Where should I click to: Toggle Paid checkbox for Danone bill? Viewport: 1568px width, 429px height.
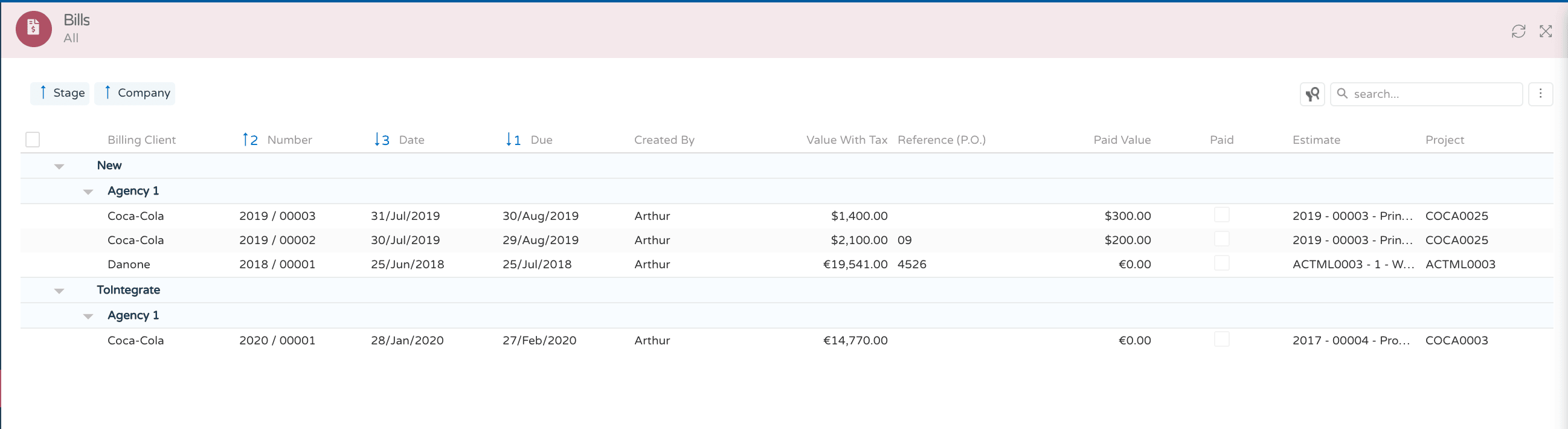click(x=1221, y=263)
